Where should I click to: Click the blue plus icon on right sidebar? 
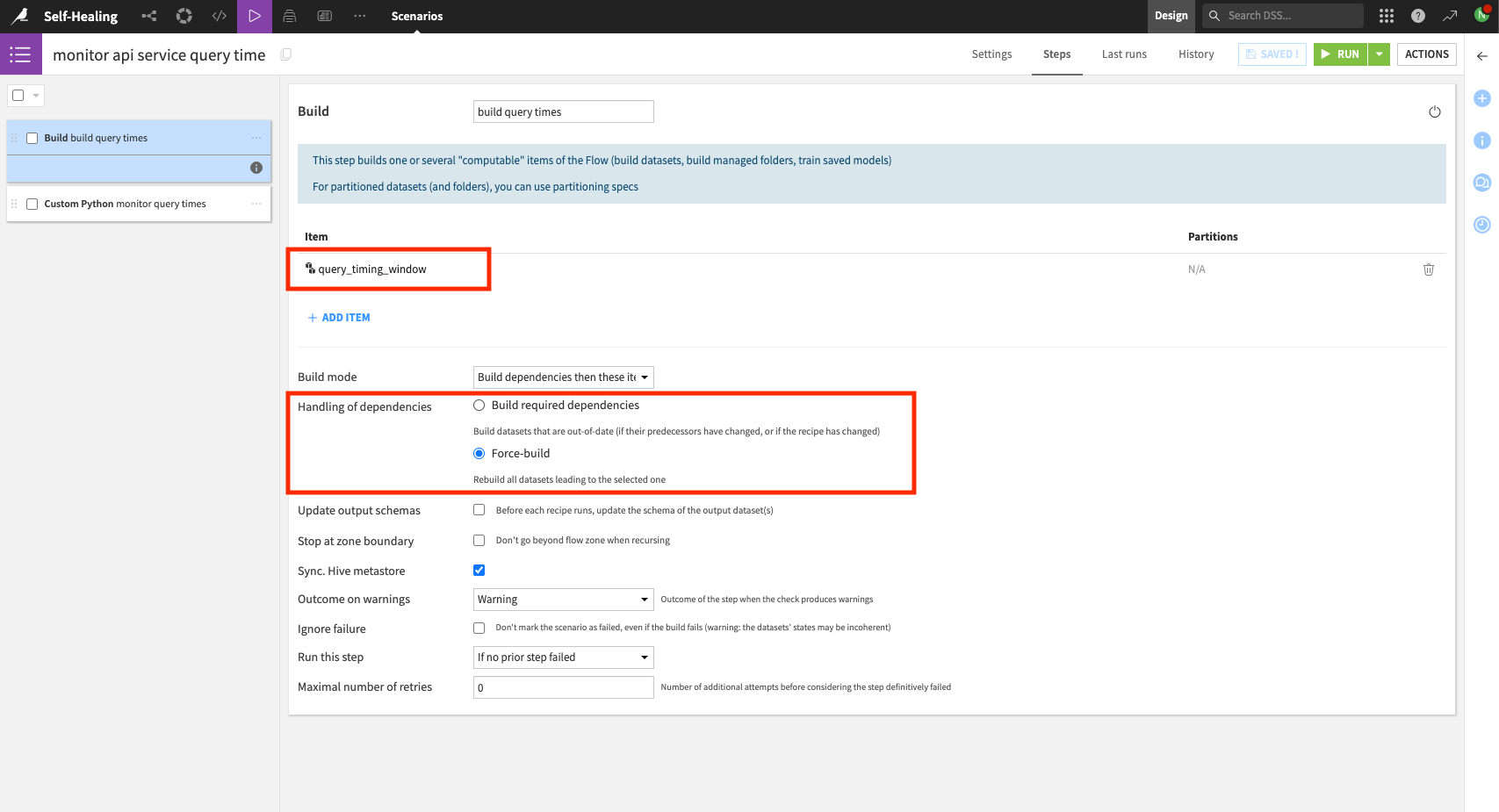point(1481,97)
